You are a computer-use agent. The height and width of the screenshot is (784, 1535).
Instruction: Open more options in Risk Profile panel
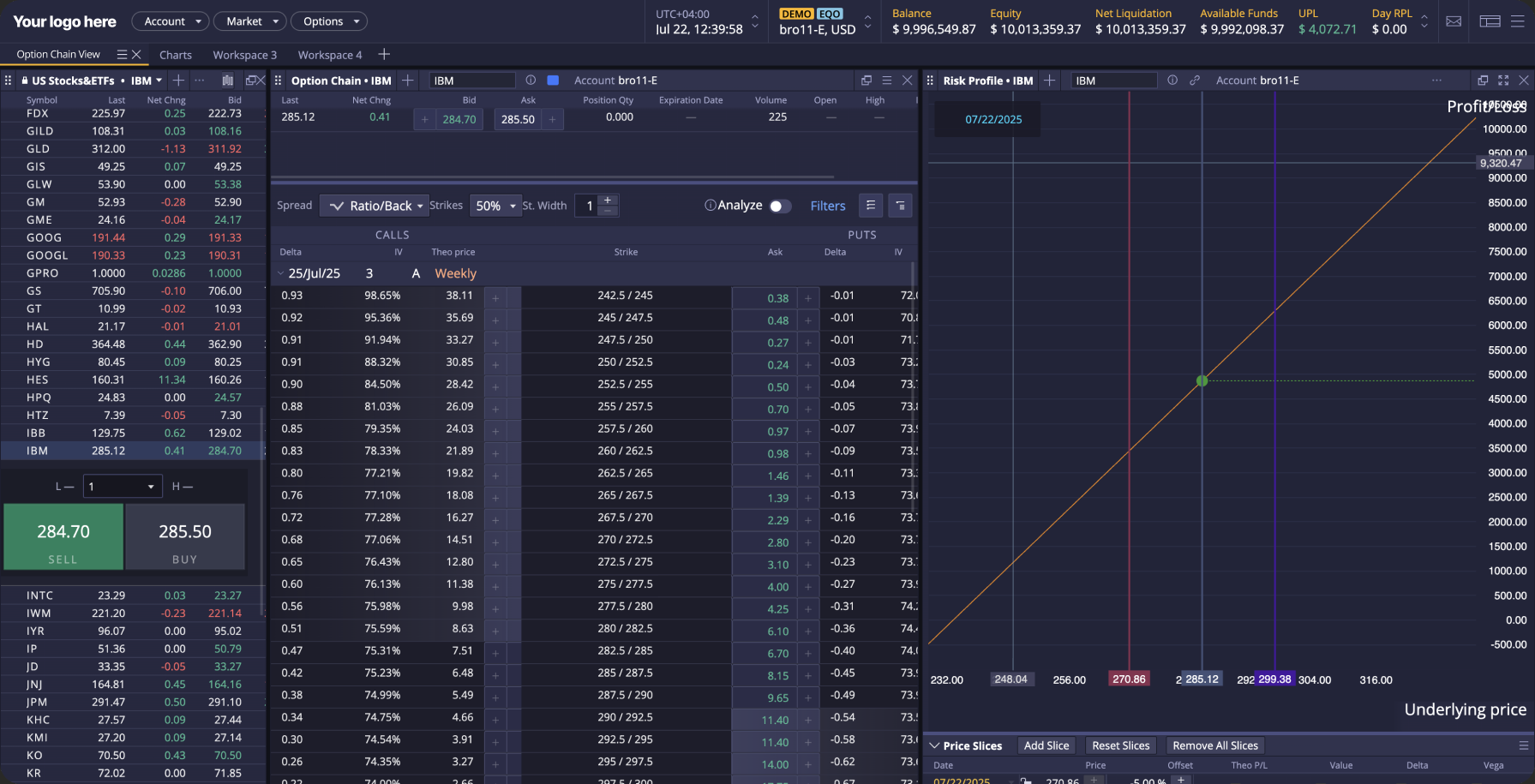[x=1436, y=80]
